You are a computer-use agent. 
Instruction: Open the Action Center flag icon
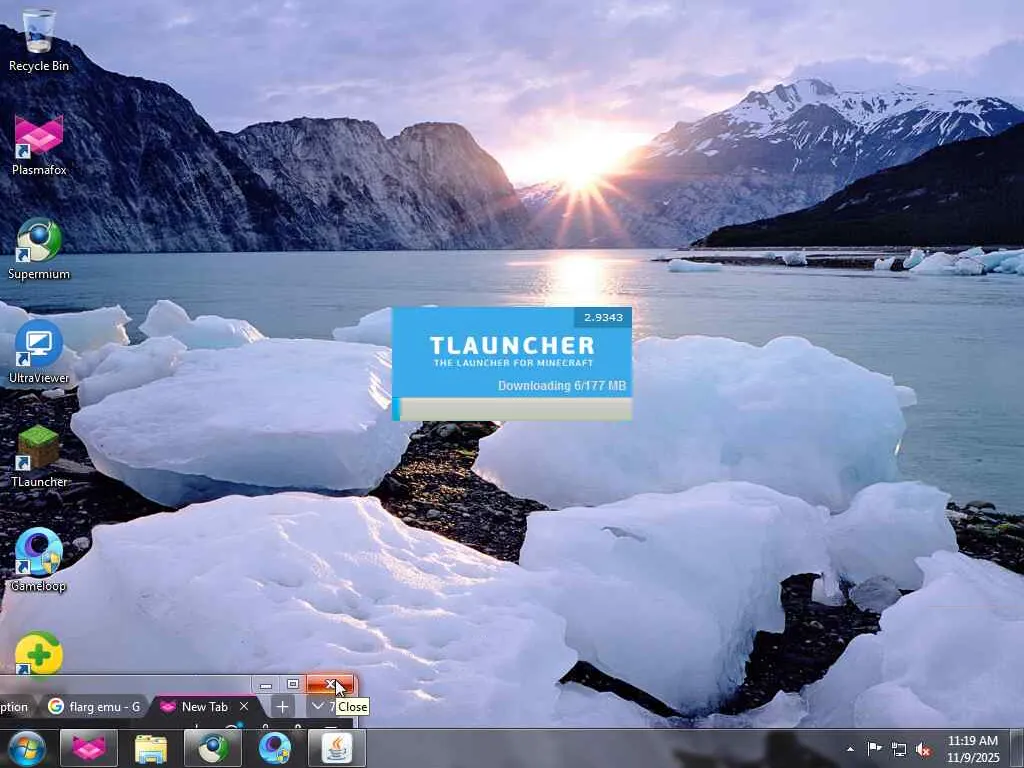click(874, 748)
